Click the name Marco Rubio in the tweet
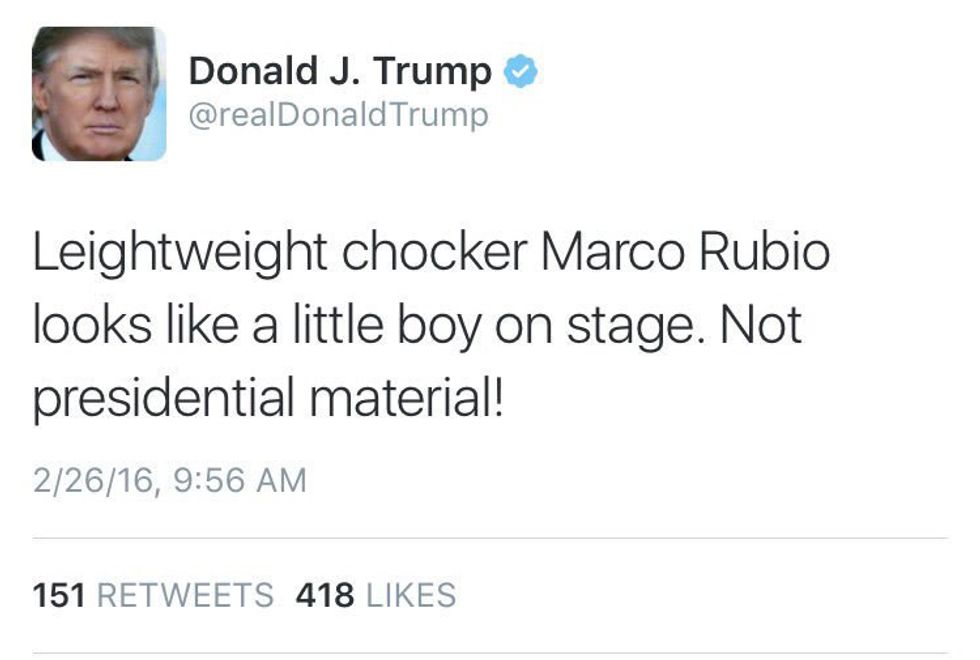This screenshot has width=980, height=660. tap(685, 254)
